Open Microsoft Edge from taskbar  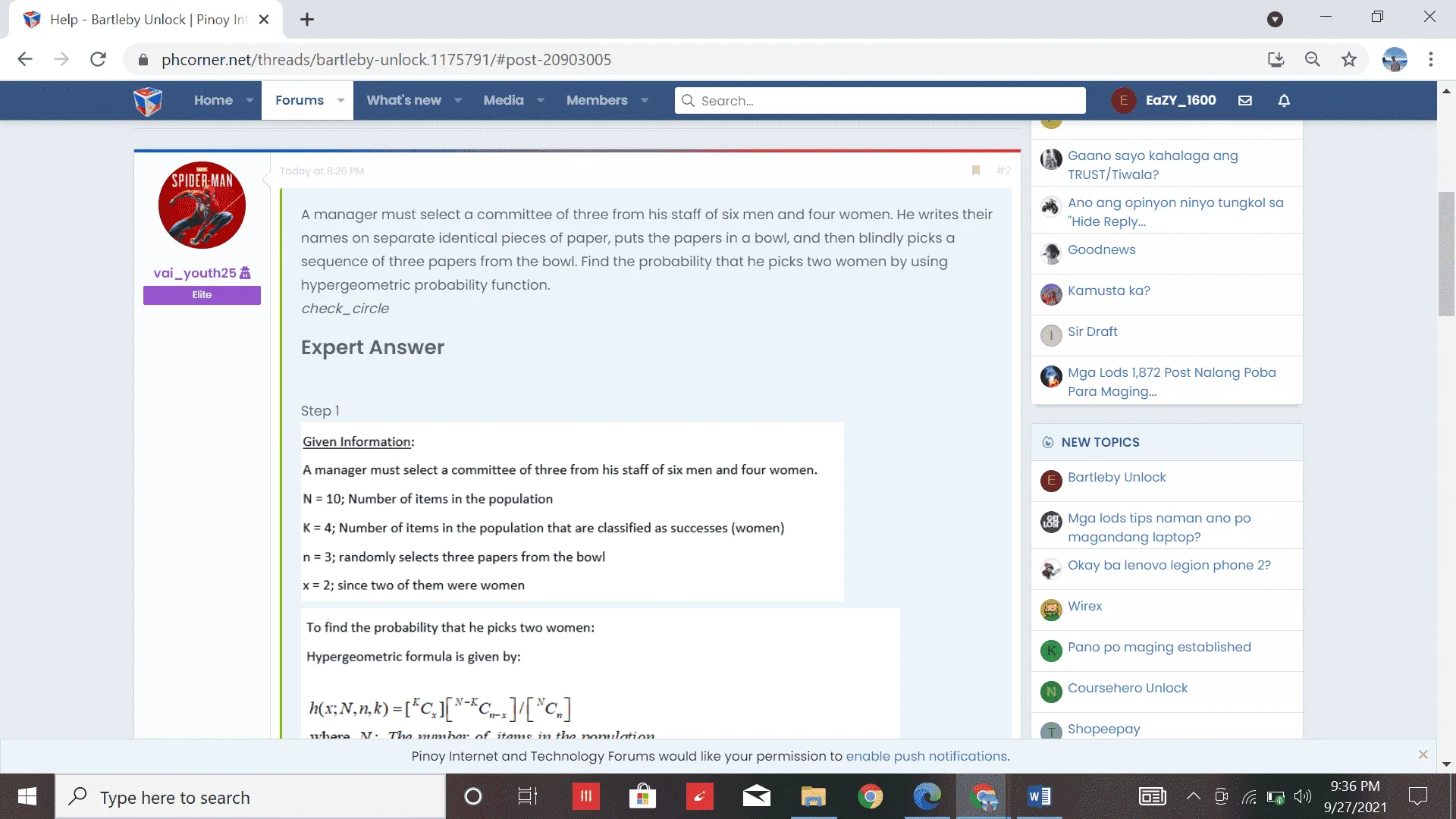927,796
